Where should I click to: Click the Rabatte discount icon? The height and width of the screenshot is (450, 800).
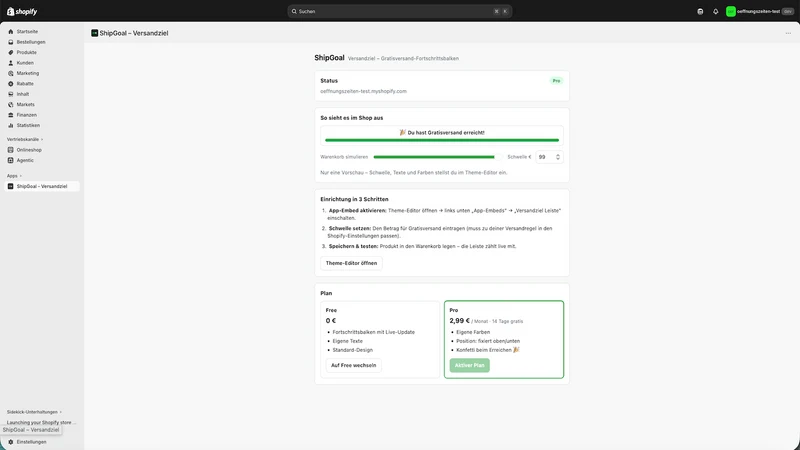[11, 84]
